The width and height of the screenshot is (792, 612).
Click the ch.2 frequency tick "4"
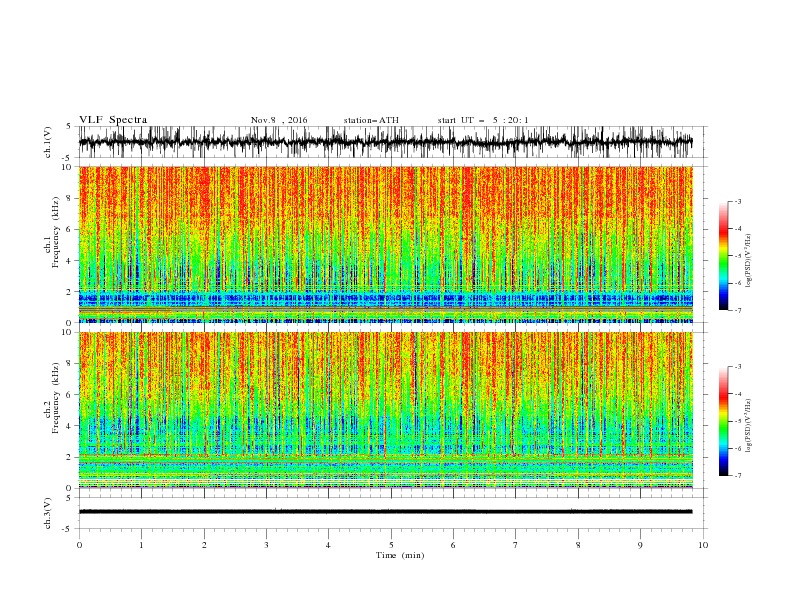(x=69, y=426)
